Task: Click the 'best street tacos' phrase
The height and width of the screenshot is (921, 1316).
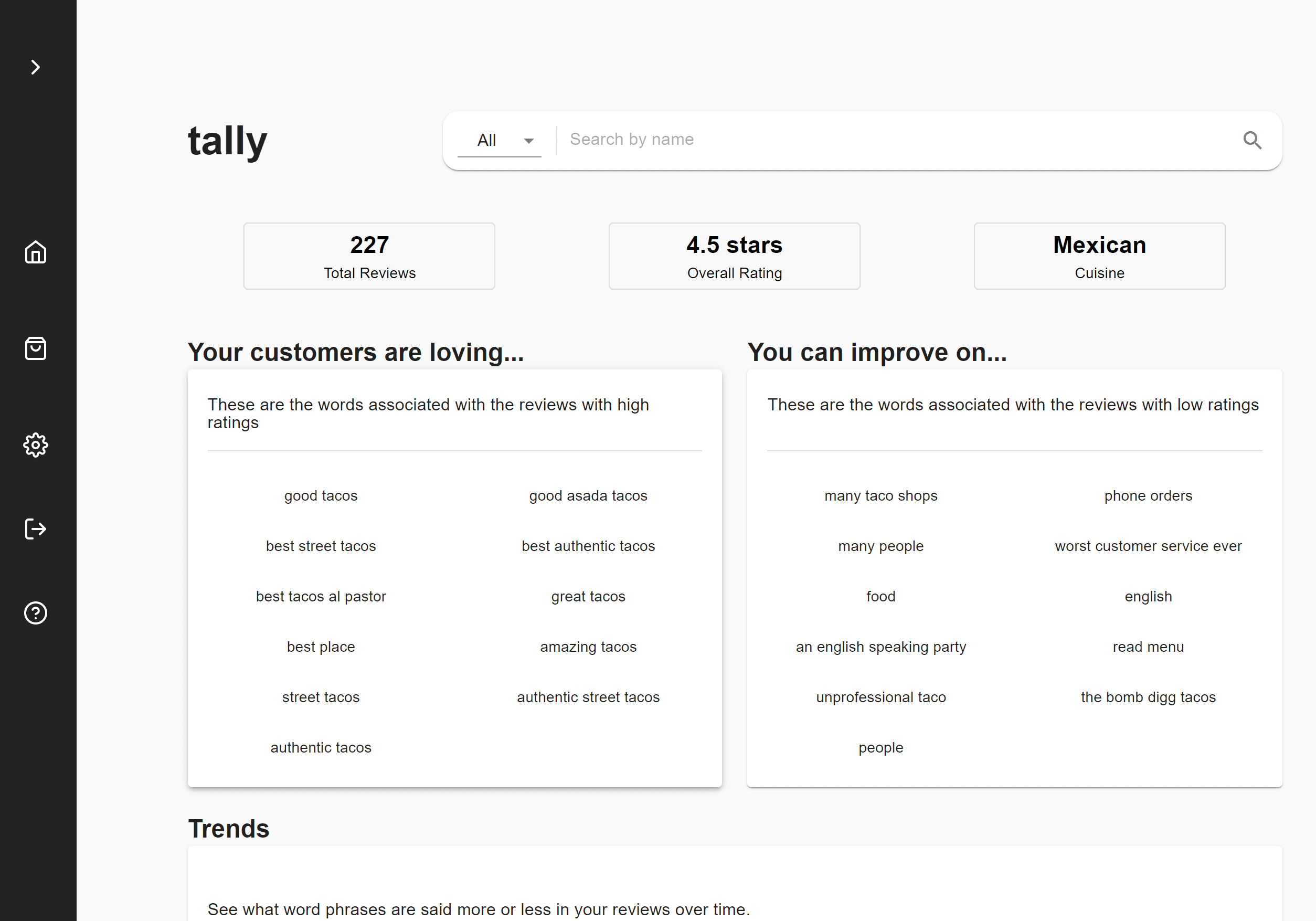Action: [x=321, y=546]
